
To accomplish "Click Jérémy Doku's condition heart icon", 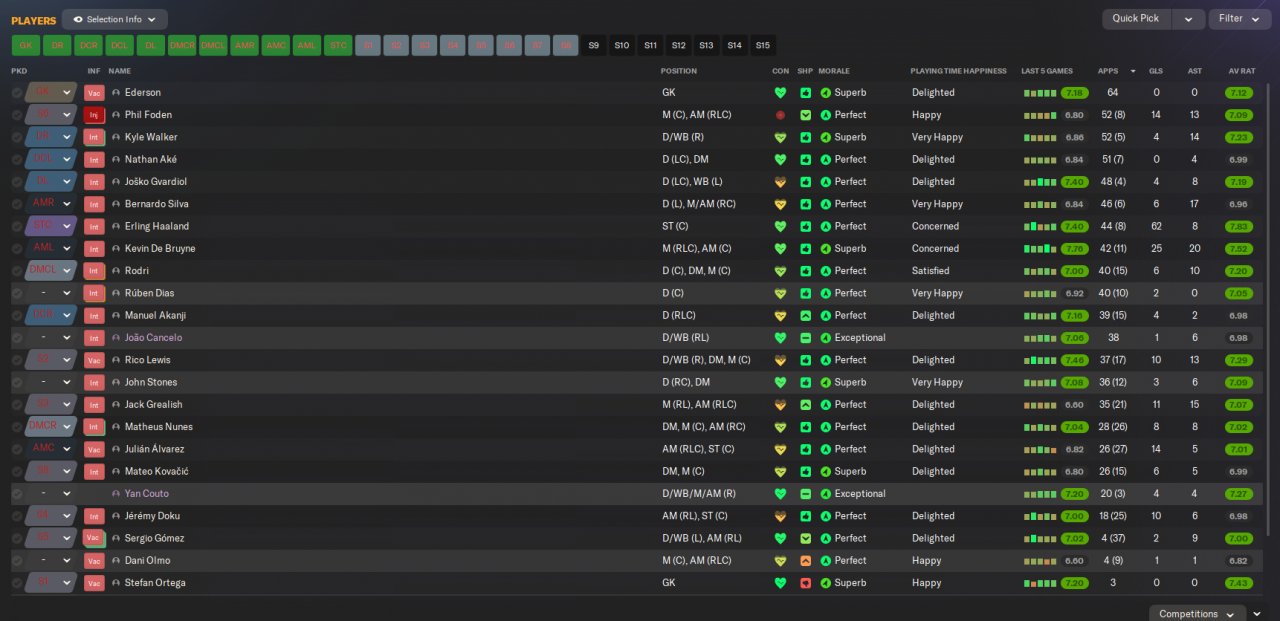I will pos(780,516).
